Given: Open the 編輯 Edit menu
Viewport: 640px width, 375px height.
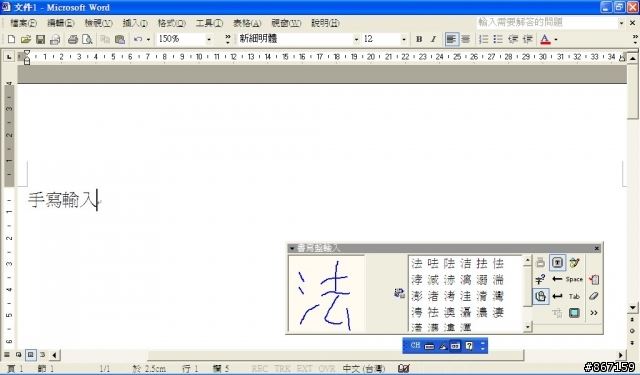Looking at the screenshot, I should tap(60, 23).
